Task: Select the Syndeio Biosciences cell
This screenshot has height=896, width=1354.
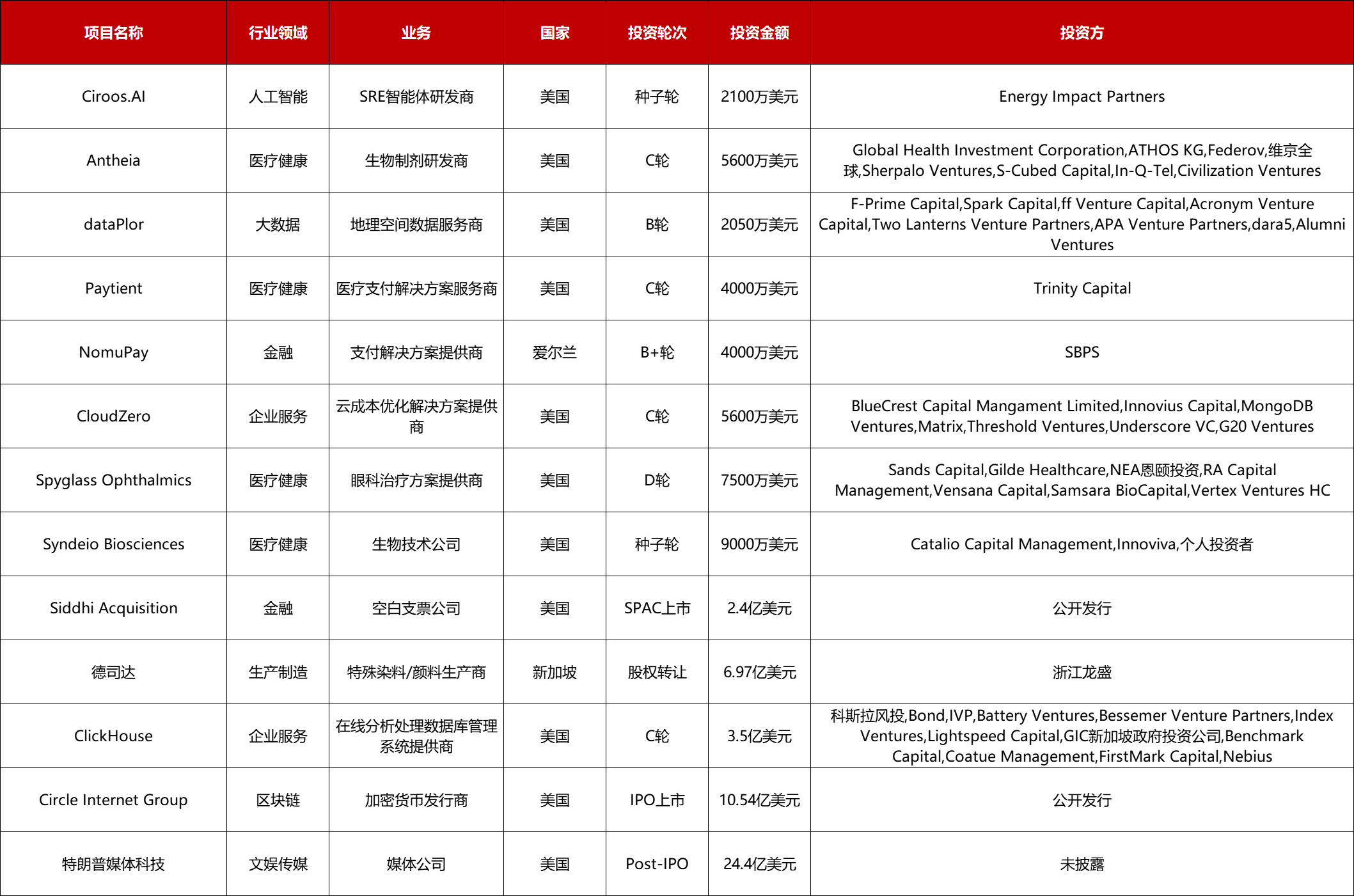Action: [113, 544]
